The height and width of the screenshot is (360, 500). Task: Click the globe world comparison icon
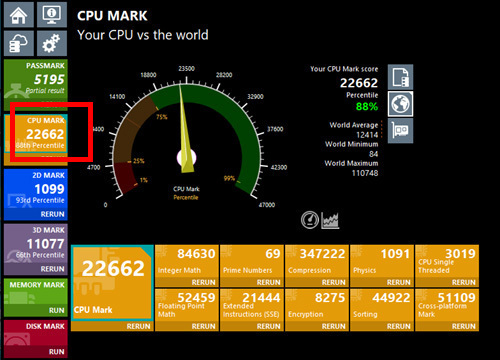click(400, 104)
